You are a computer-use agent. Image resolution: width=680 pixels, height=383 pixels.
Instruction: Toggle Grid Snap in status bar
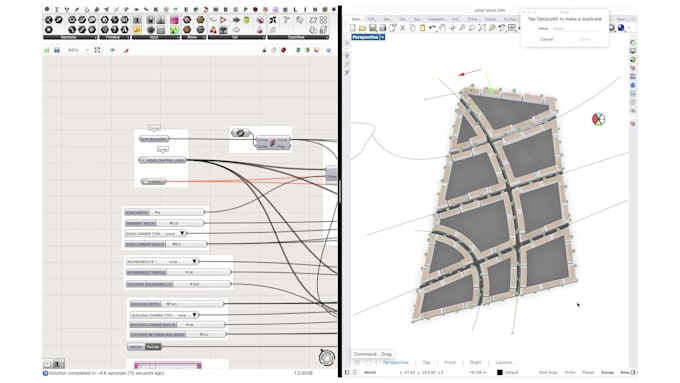548,372
